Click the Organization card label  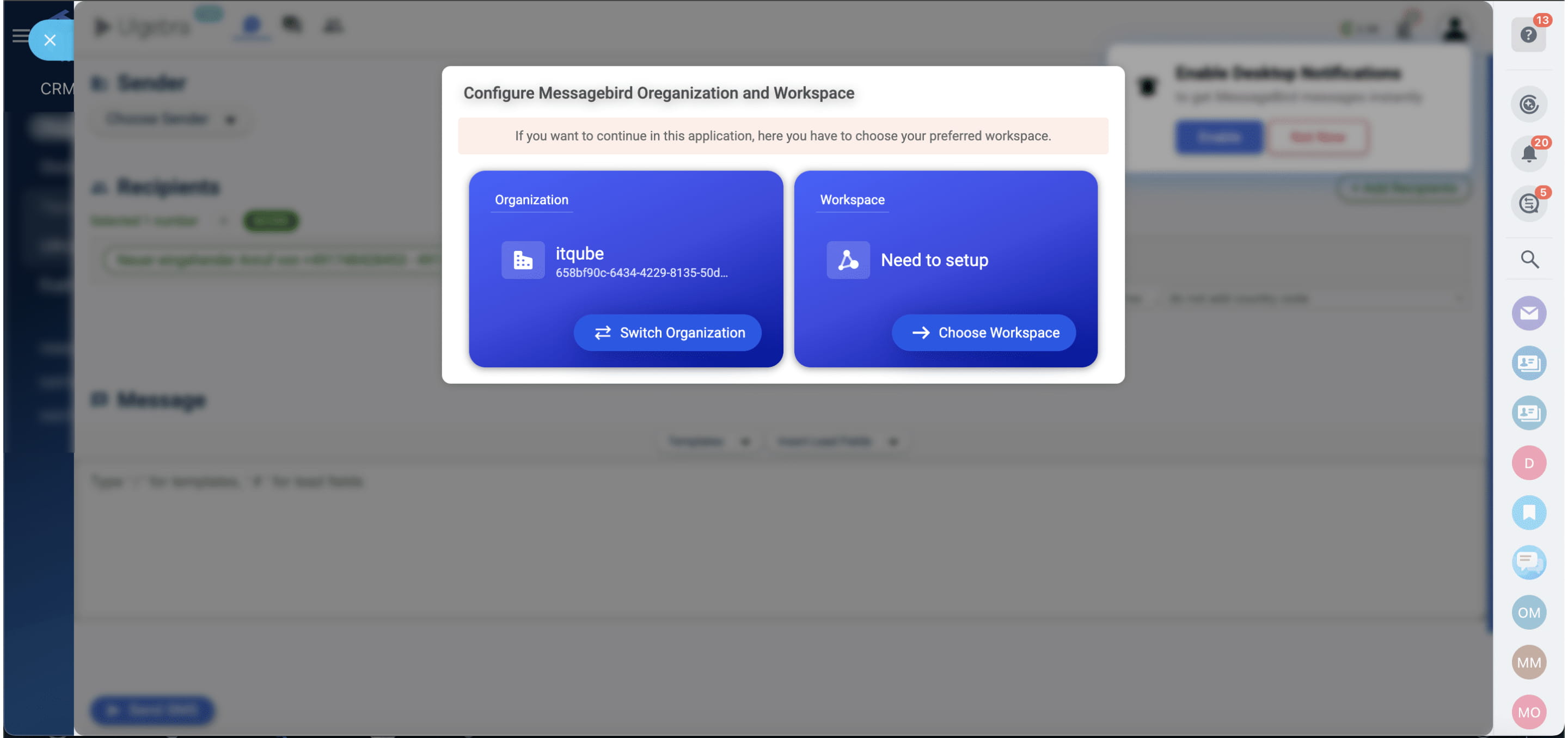point(531,200)
